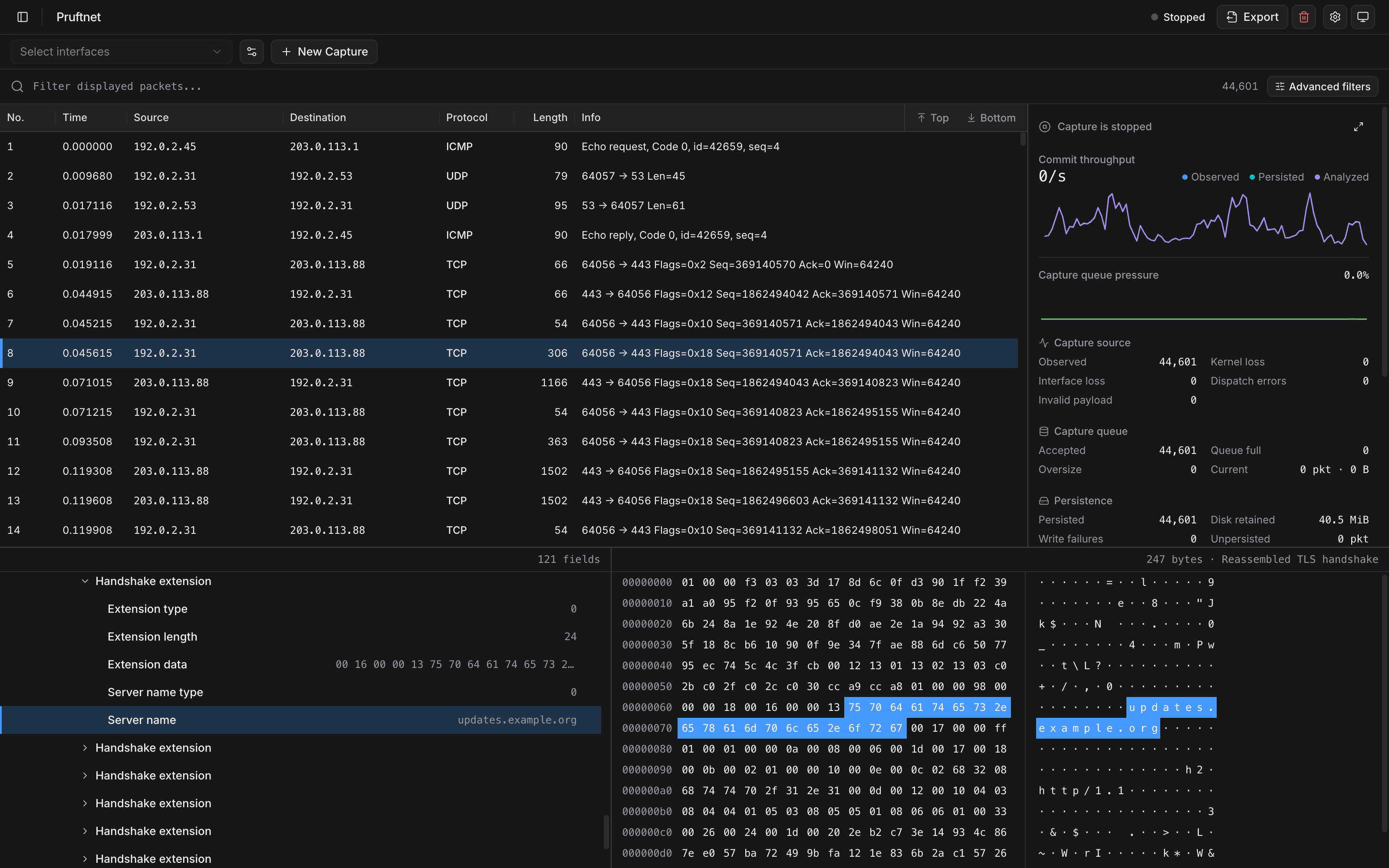Toggle Persisted series in throughput legend
This screenshot has height=868, width=1389.
(x=1277, y=178)
